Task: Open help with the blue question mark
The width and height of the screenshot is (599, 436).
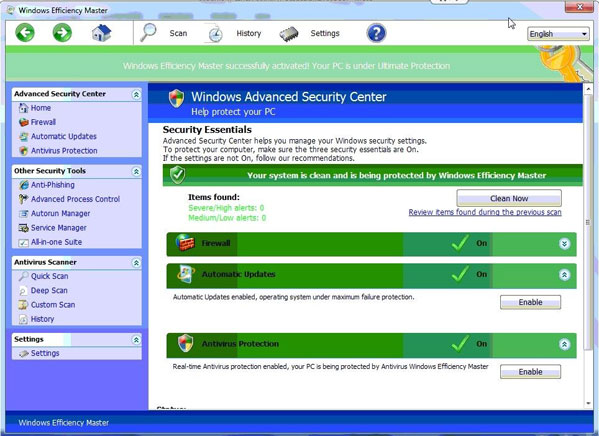Action: coord(376,33)
